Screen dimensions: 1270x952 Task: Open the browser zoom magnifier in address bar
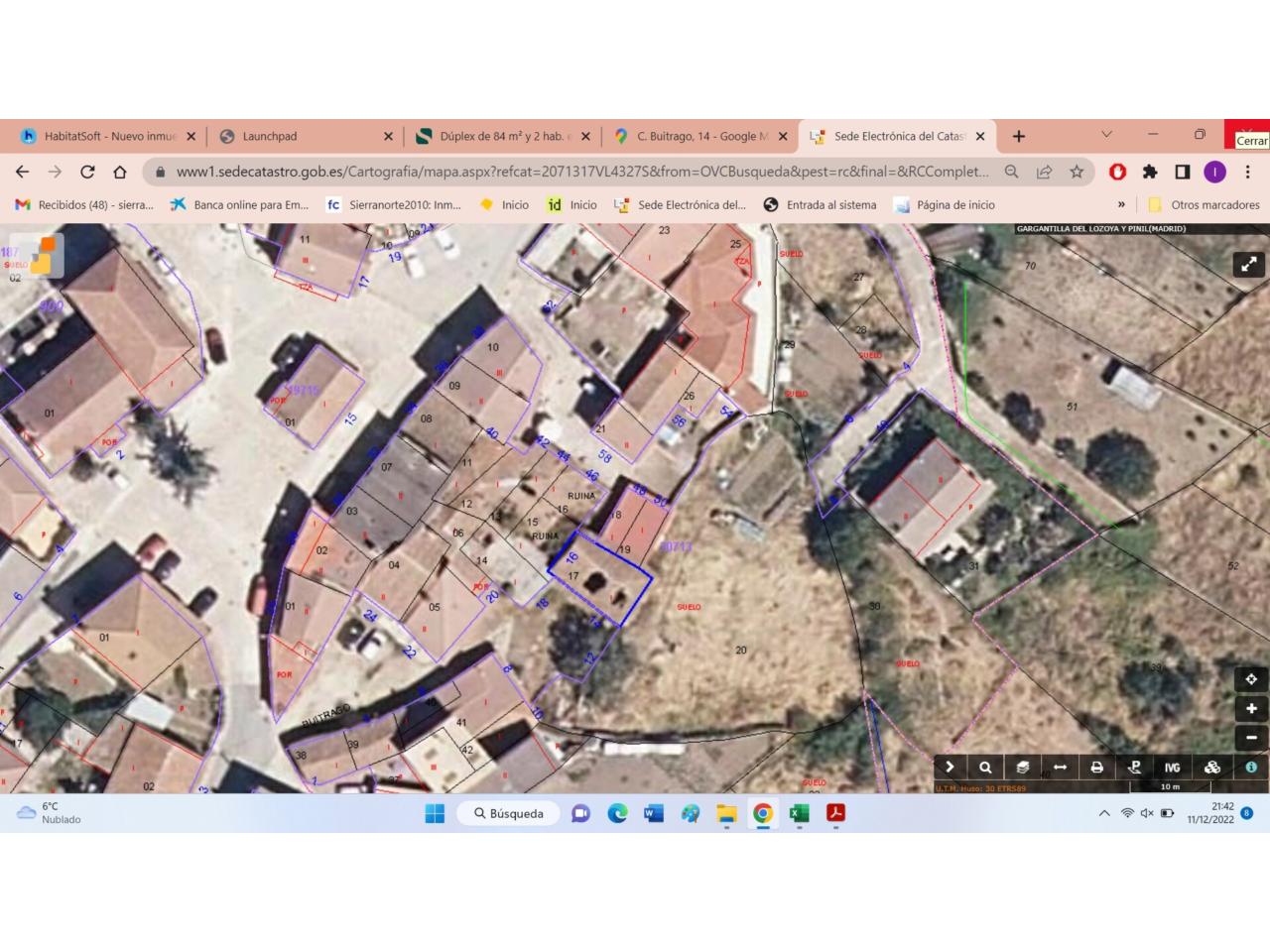click(x=1011, y=172)
